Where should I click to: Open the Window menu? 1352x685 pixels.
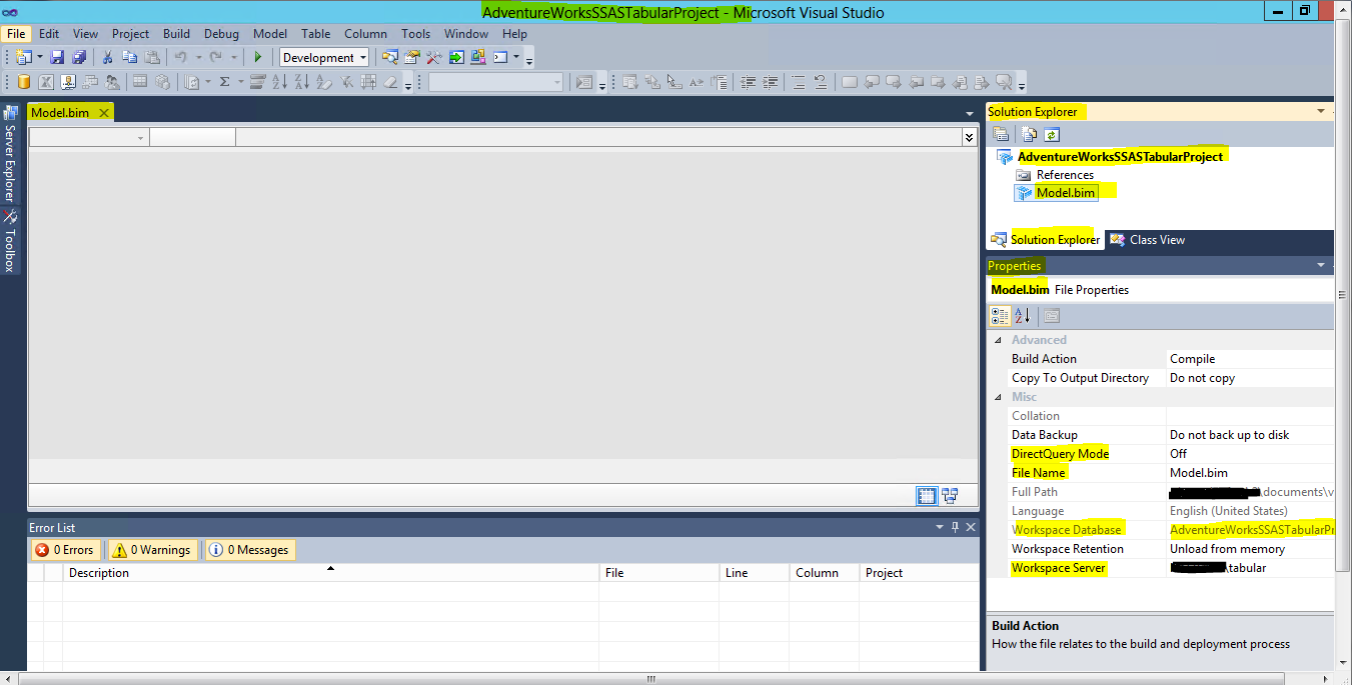466,33
